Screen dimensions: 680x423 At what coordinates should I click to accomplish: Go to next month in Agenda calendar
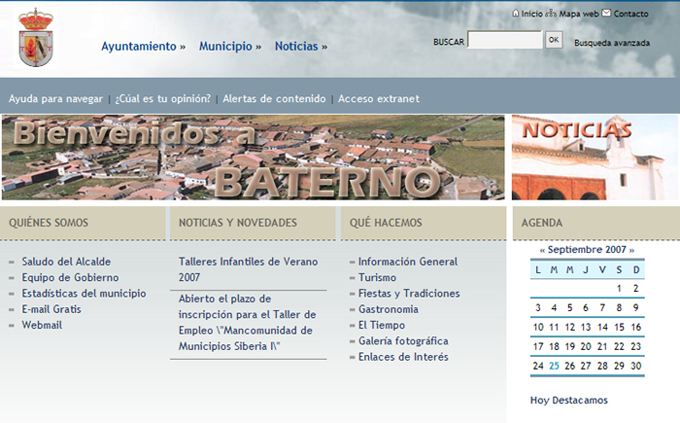click(x=631, y=249)
